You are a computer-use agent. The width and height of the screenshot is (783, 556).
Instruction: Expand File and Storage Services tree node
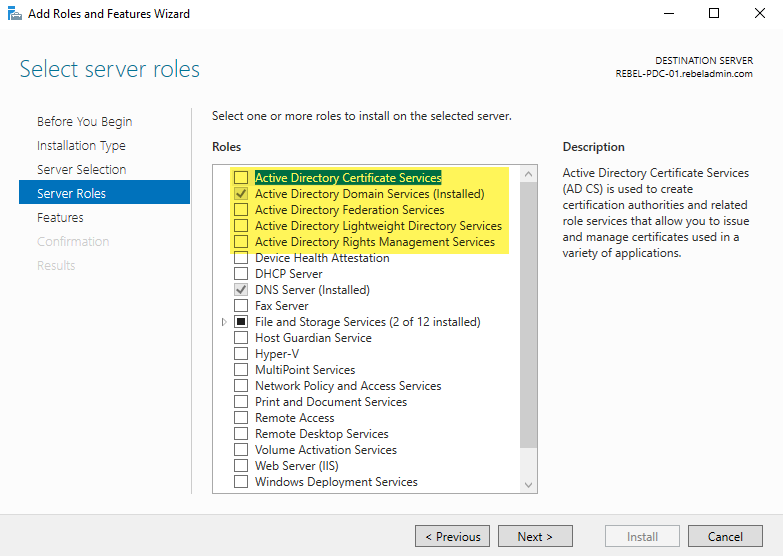click(224, 322)
